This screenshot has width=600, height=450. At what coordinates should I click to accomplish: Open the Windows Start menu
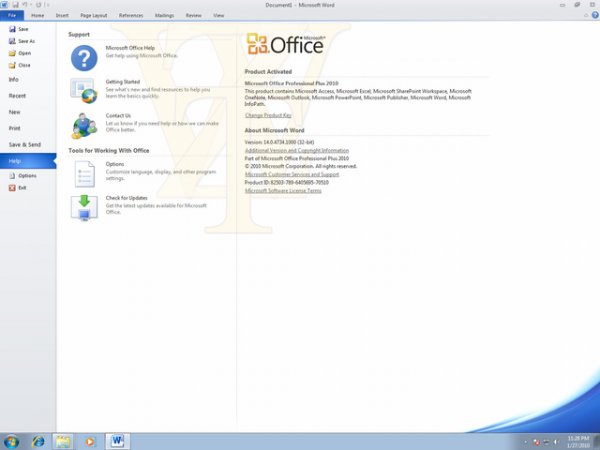point(11,440)
